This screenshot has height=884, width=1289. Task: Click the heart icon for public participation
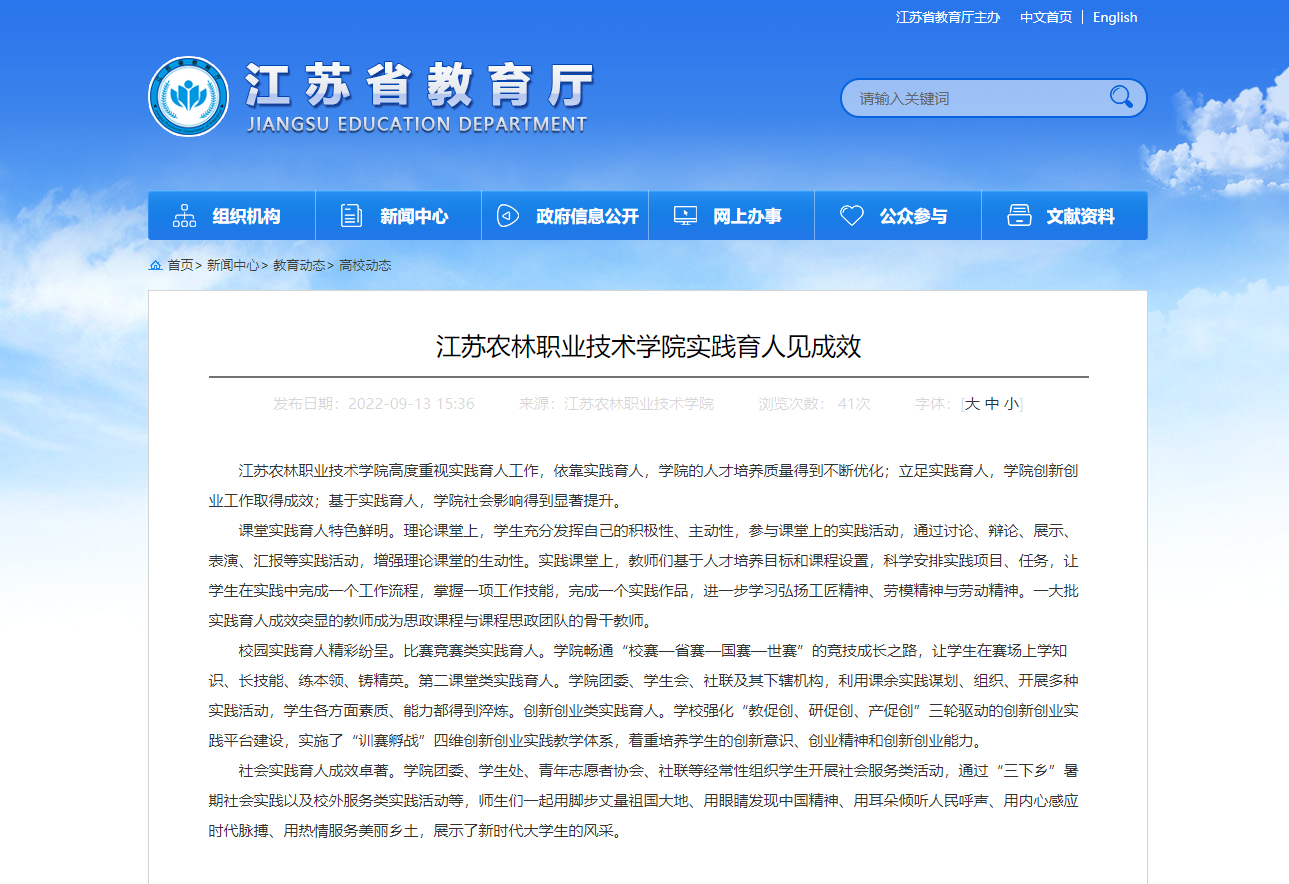[851, 216]
